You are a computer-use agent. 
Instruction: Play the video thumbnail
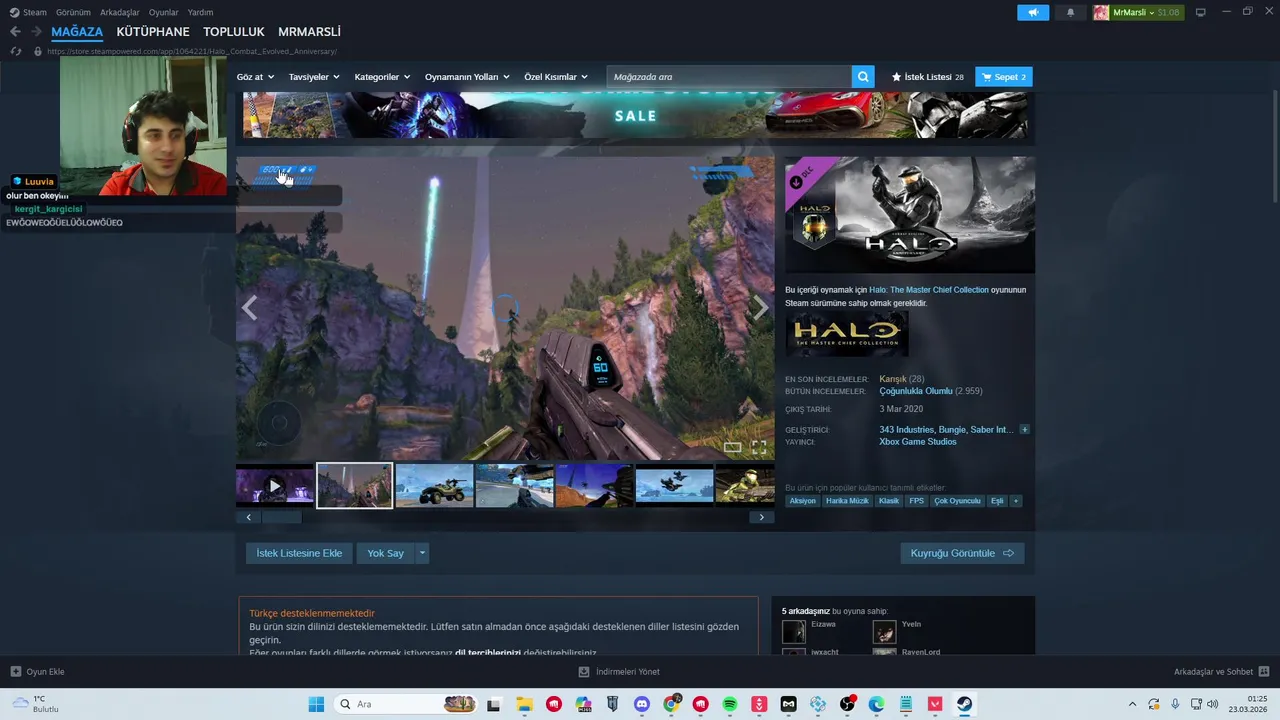[x=275, y=486]
